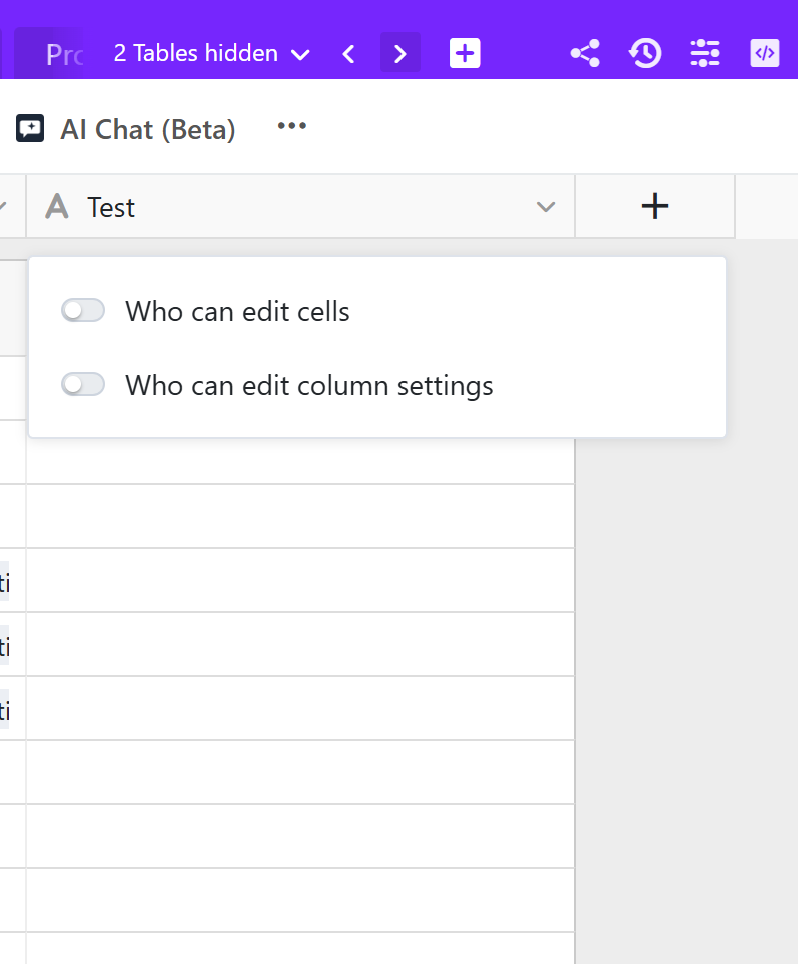The height and width of the screenshot is (964, 798).
Task: Add a new column with plus button
Action: coord(655,207)
